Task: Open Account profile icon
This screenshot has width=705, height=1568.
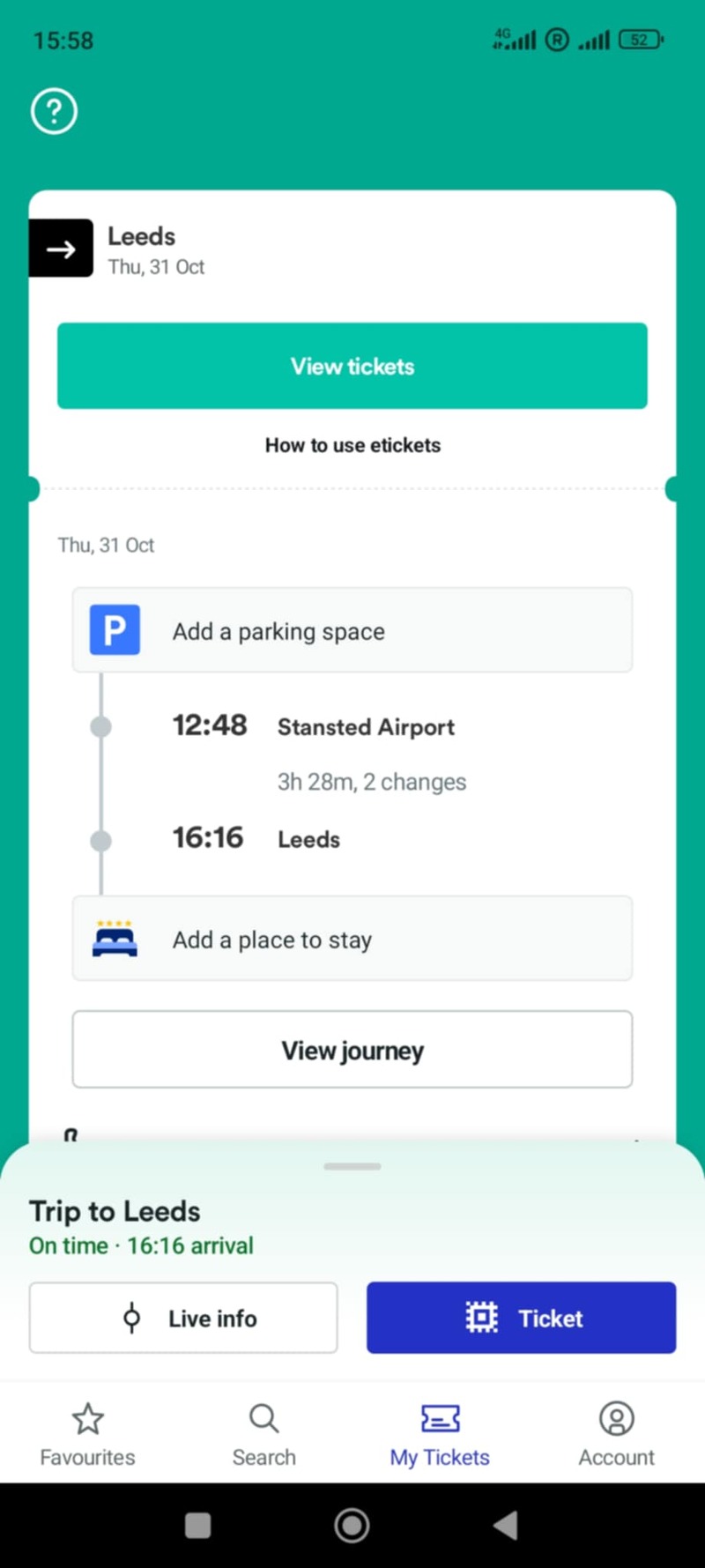Action: [x=616, y=1418]
